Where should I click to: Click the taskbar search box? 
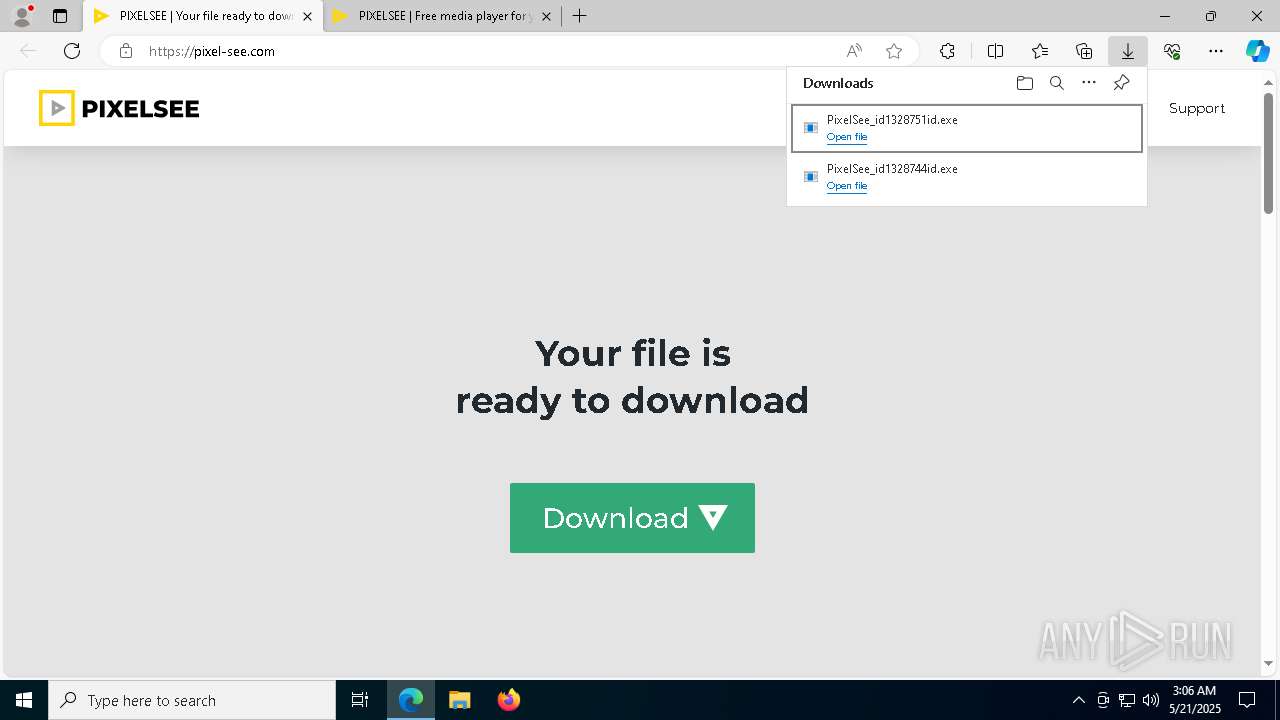tap(192, 700)
